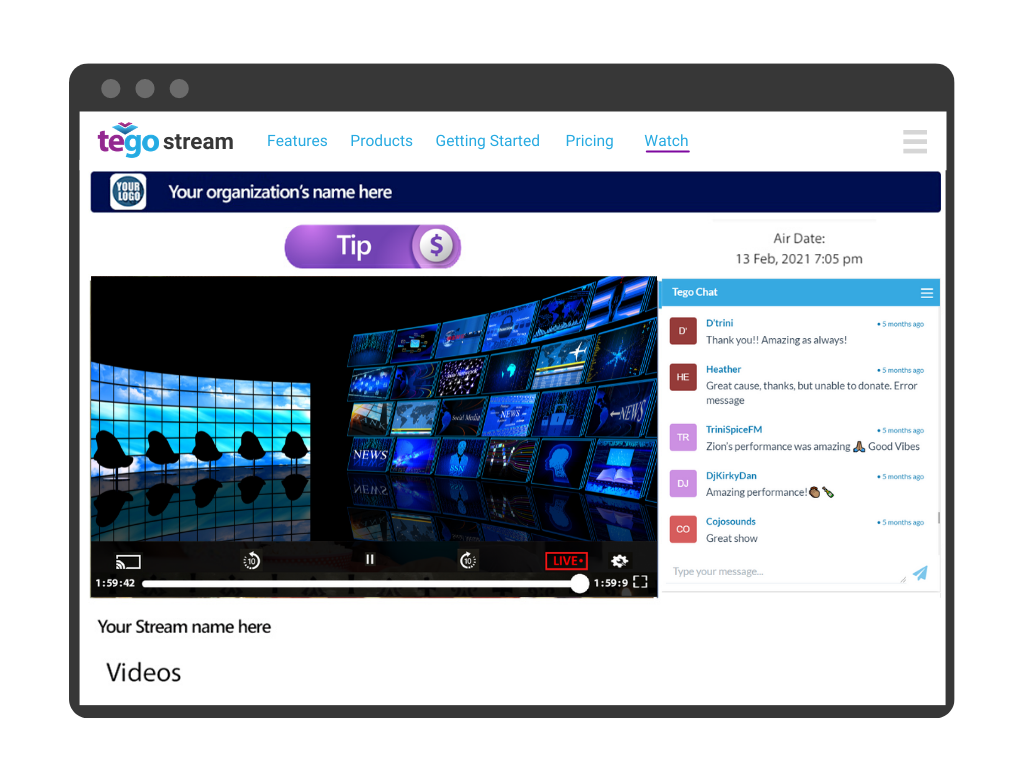Open the Features menu item
The height and width of the screenshot is (768, 1024).
click(x=297, y=141)
